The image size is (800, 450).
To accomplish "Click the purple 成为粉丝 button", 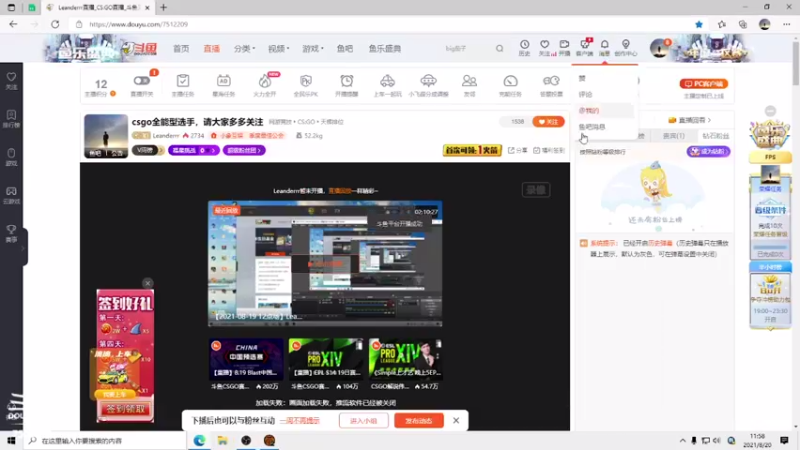I will click(708, 152).
